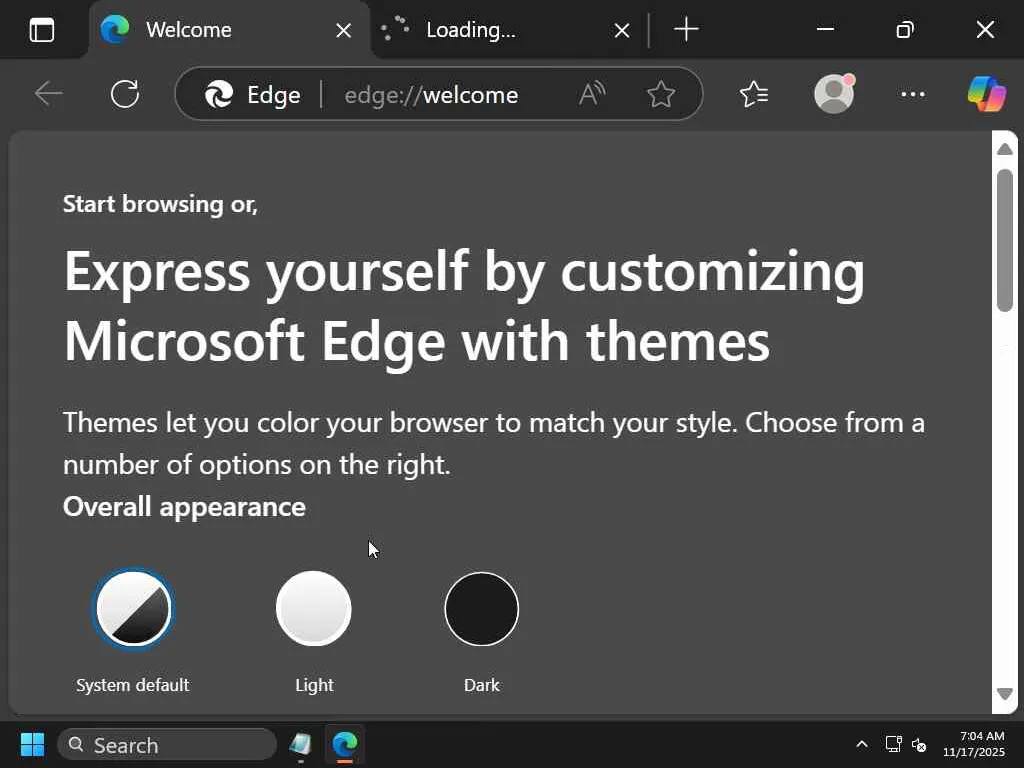Screen dimensions: 1024x768
Task: Open a new tab with plus button
Action: [686, 30]
